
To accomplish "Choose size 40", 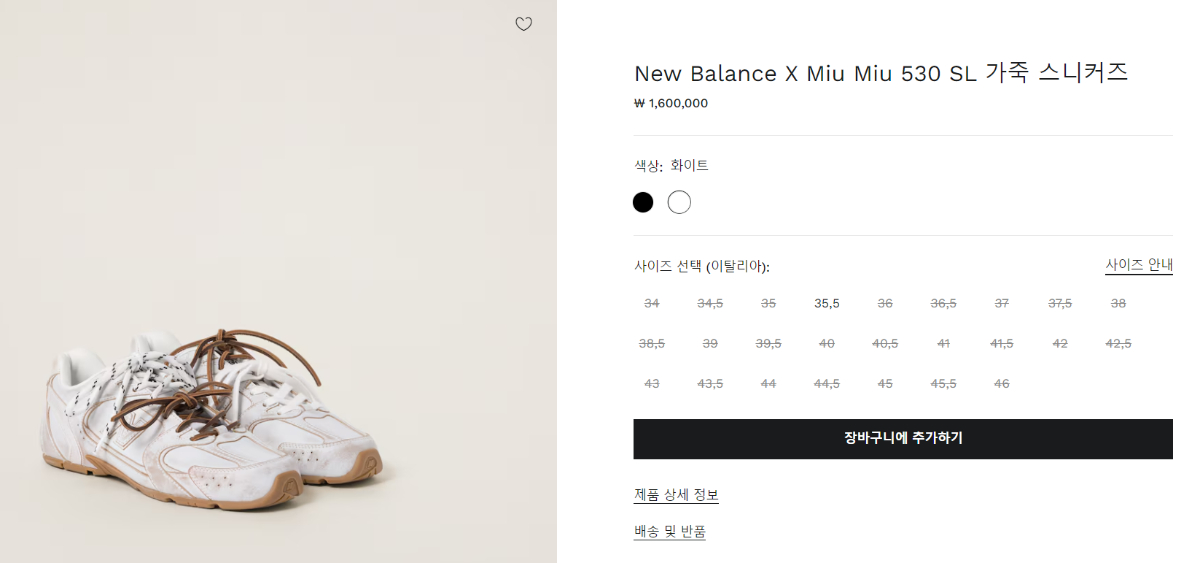I will pos(827,343).
